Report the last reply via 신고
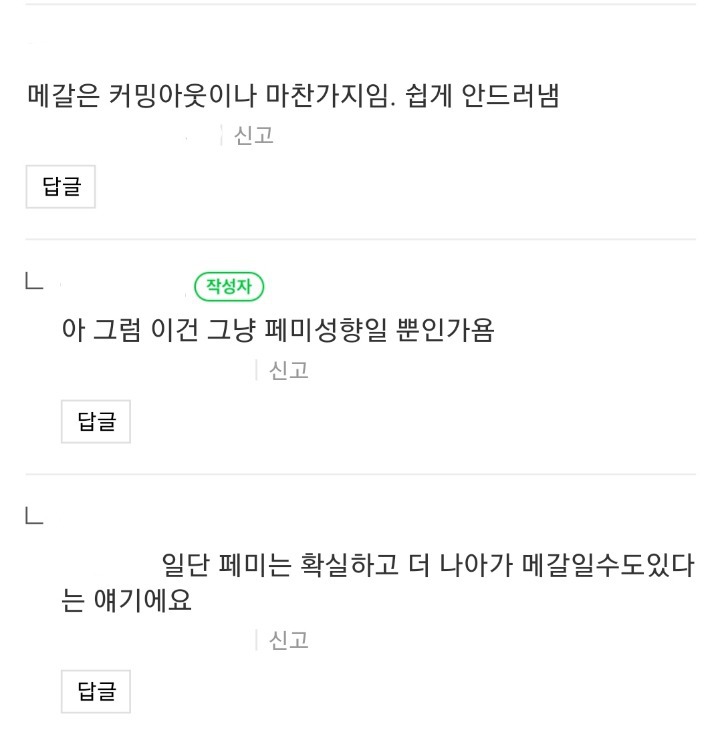720x742 pixels. [x=289, y=641]
